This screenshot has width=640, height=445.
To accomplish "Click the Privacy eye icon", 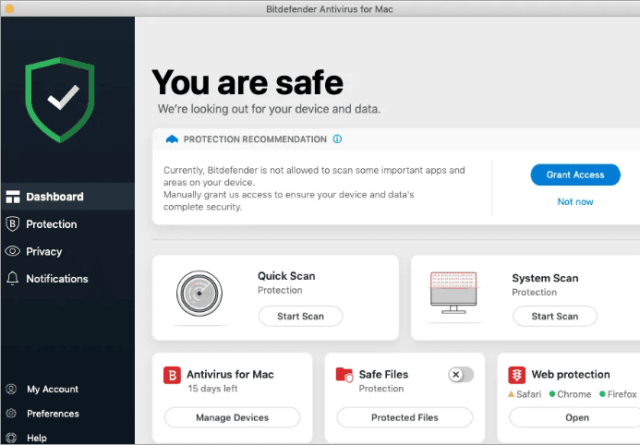I will (13, 251).
